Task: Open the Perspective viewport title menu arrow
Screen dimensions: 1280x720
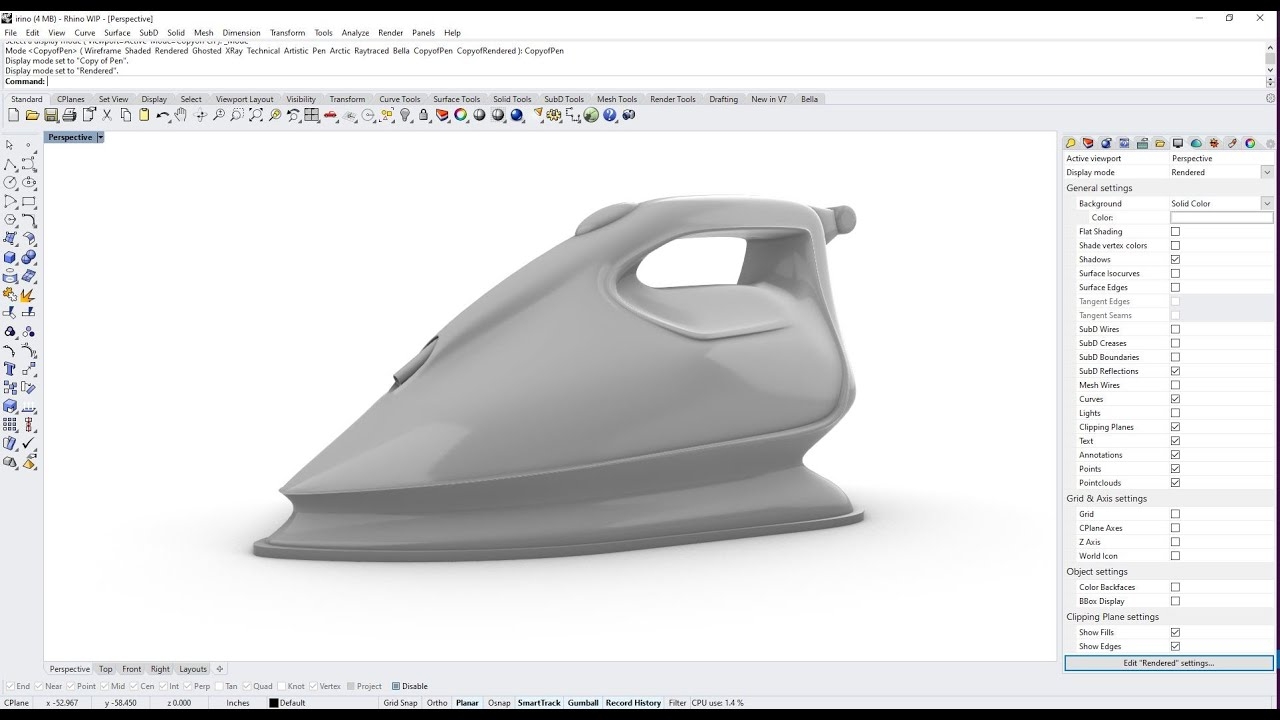Action: pos(101,137)
